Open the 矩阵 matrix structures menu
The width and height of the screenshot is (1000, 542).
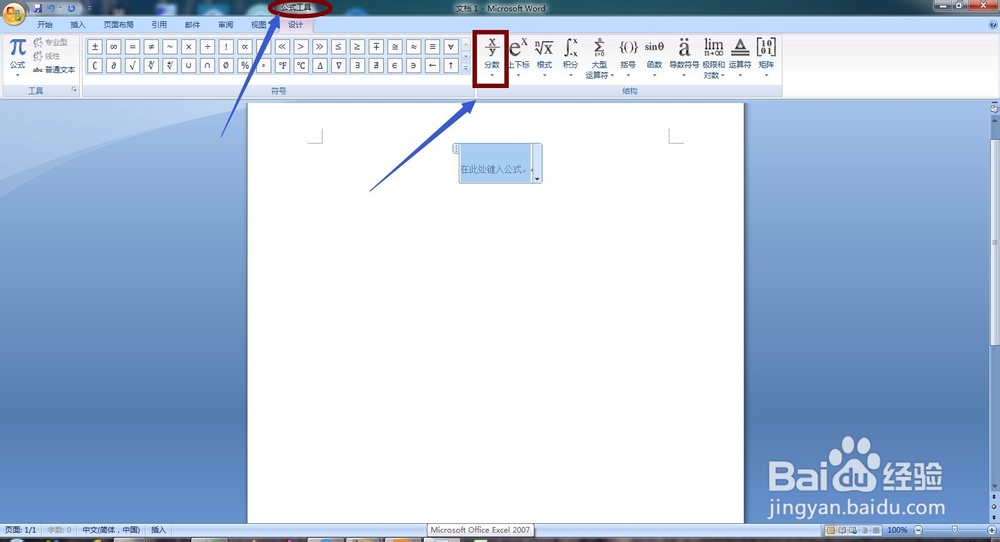pyautogui.click(x=766, y=57)
